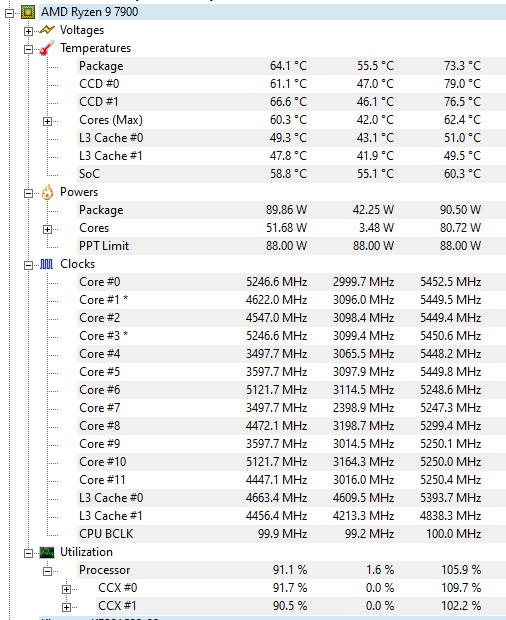Click the 80.72 W Cores max value

[x=461, y=228]
